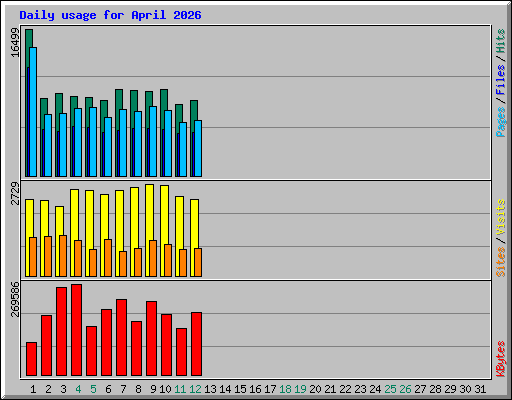
Task: Click the 16499 hits axis value
Action: click(x=15, y=42)
